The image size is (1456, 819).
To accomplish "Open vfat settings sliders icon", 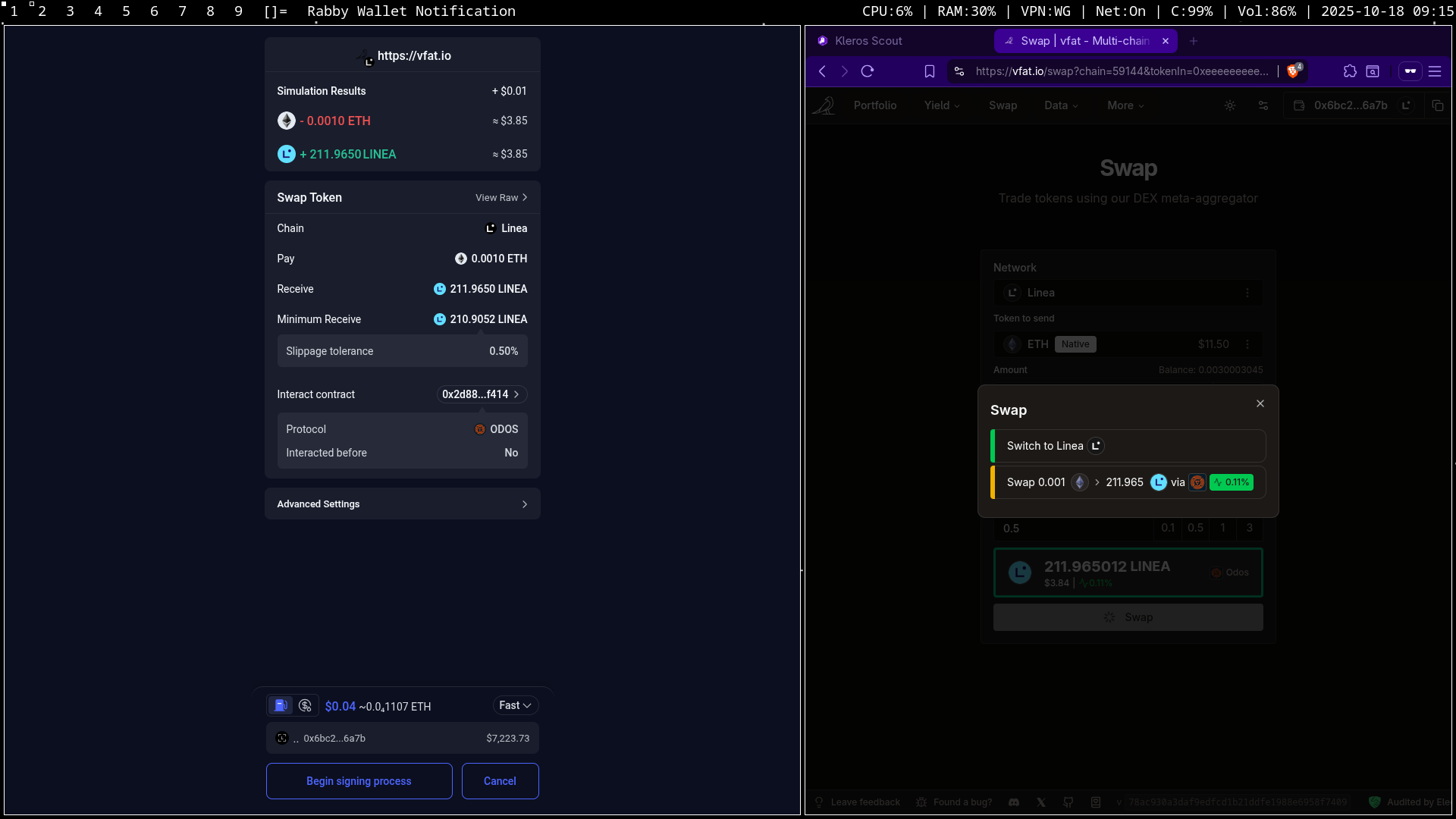I will coord(1263,105).
